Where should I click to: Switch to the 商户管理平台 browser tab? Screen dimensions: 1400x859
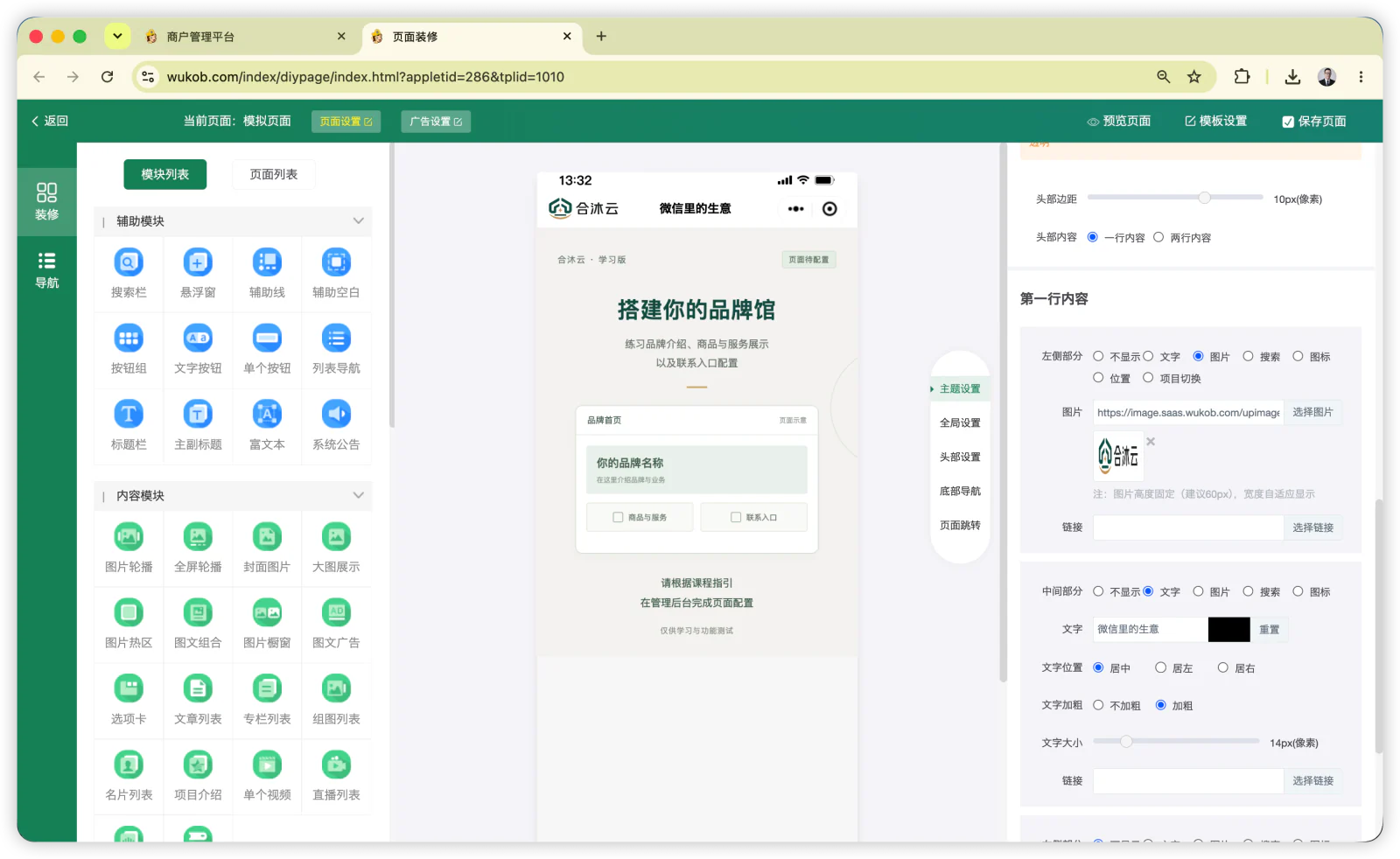(245, 37)
